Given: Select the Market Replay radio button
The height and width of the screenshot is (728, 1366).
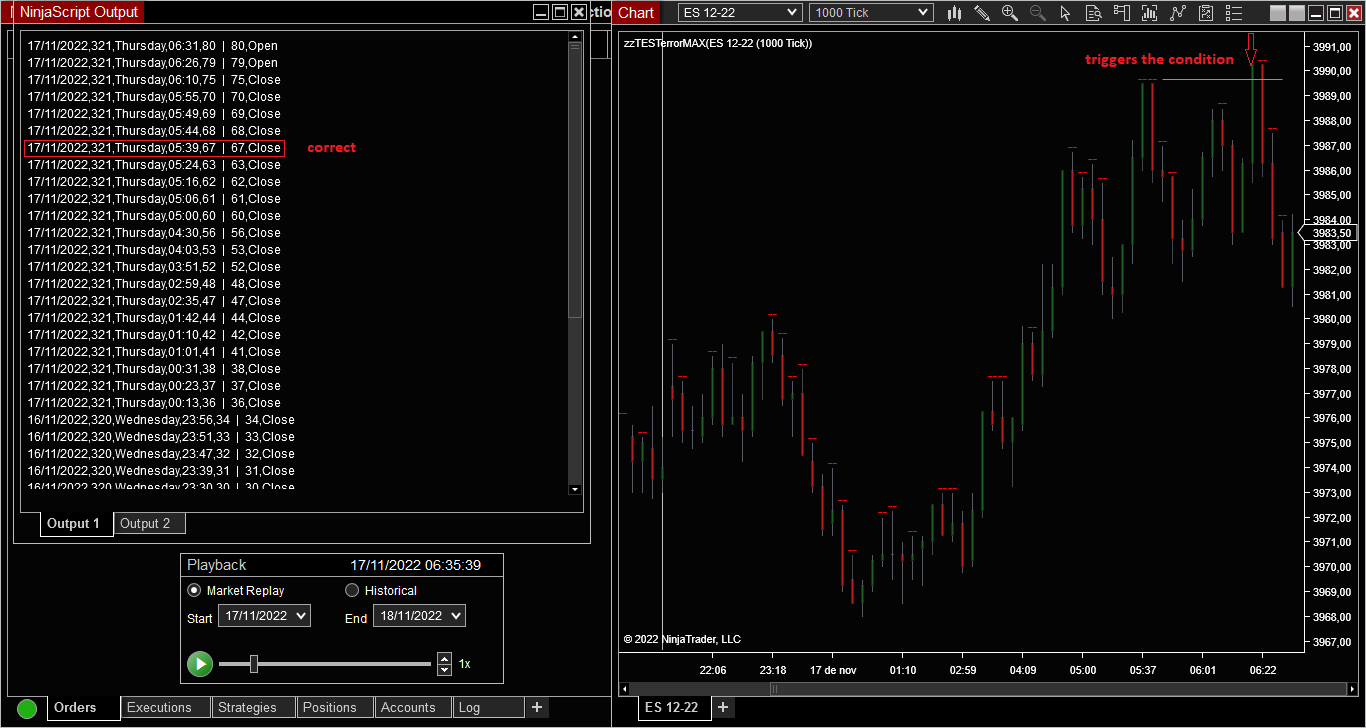Looking at the screenshot, I should tap(194, 590).
